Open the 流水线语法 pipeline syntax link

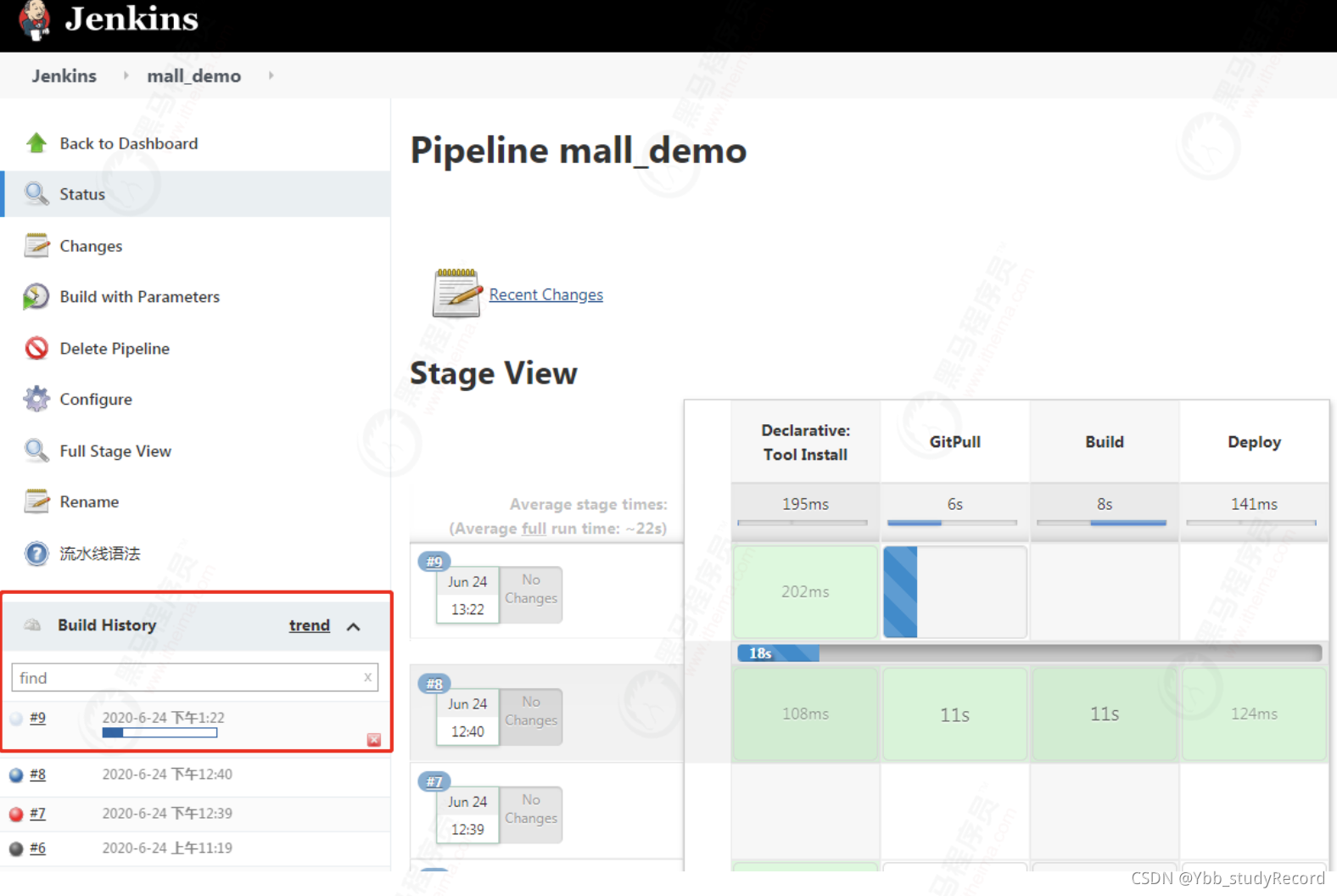[99, 553]
